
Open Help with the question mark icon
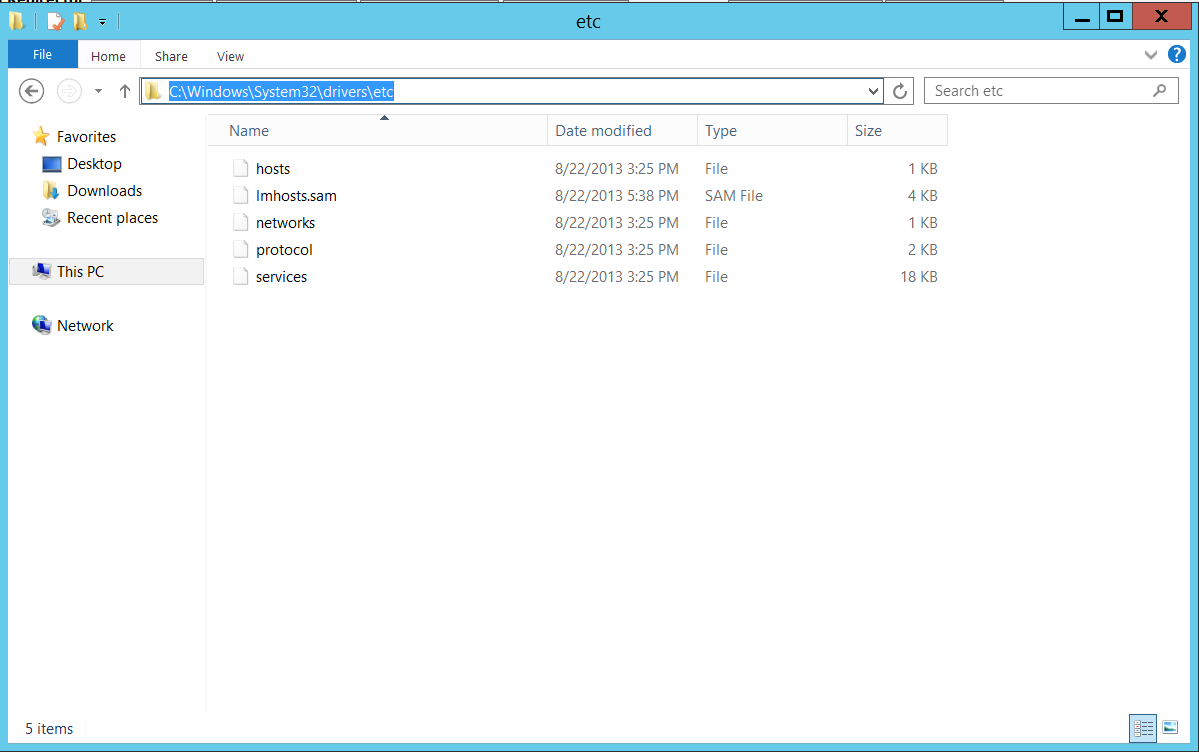tap(1177, 54)
